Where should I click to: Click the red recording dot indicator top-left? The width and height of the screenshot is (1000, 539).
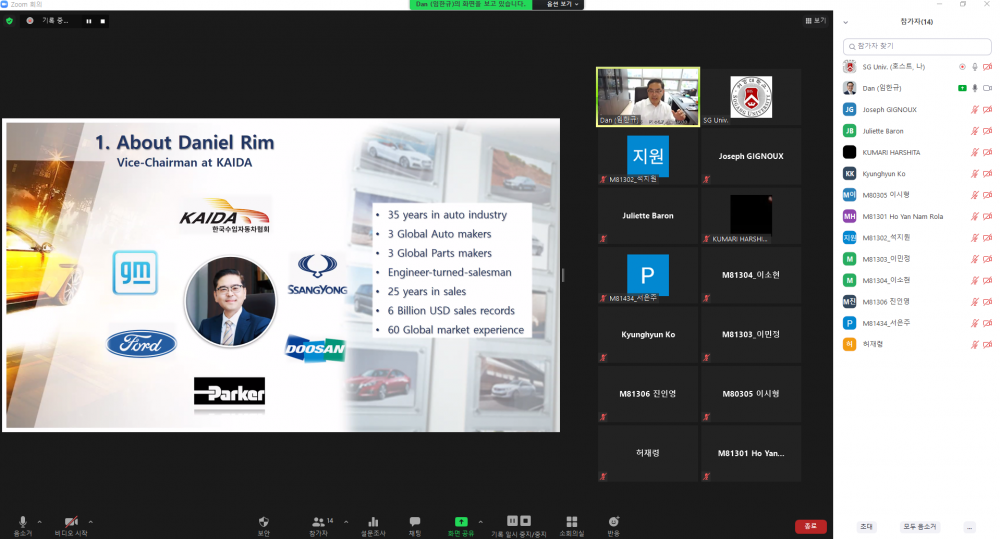tap(29, 20)
